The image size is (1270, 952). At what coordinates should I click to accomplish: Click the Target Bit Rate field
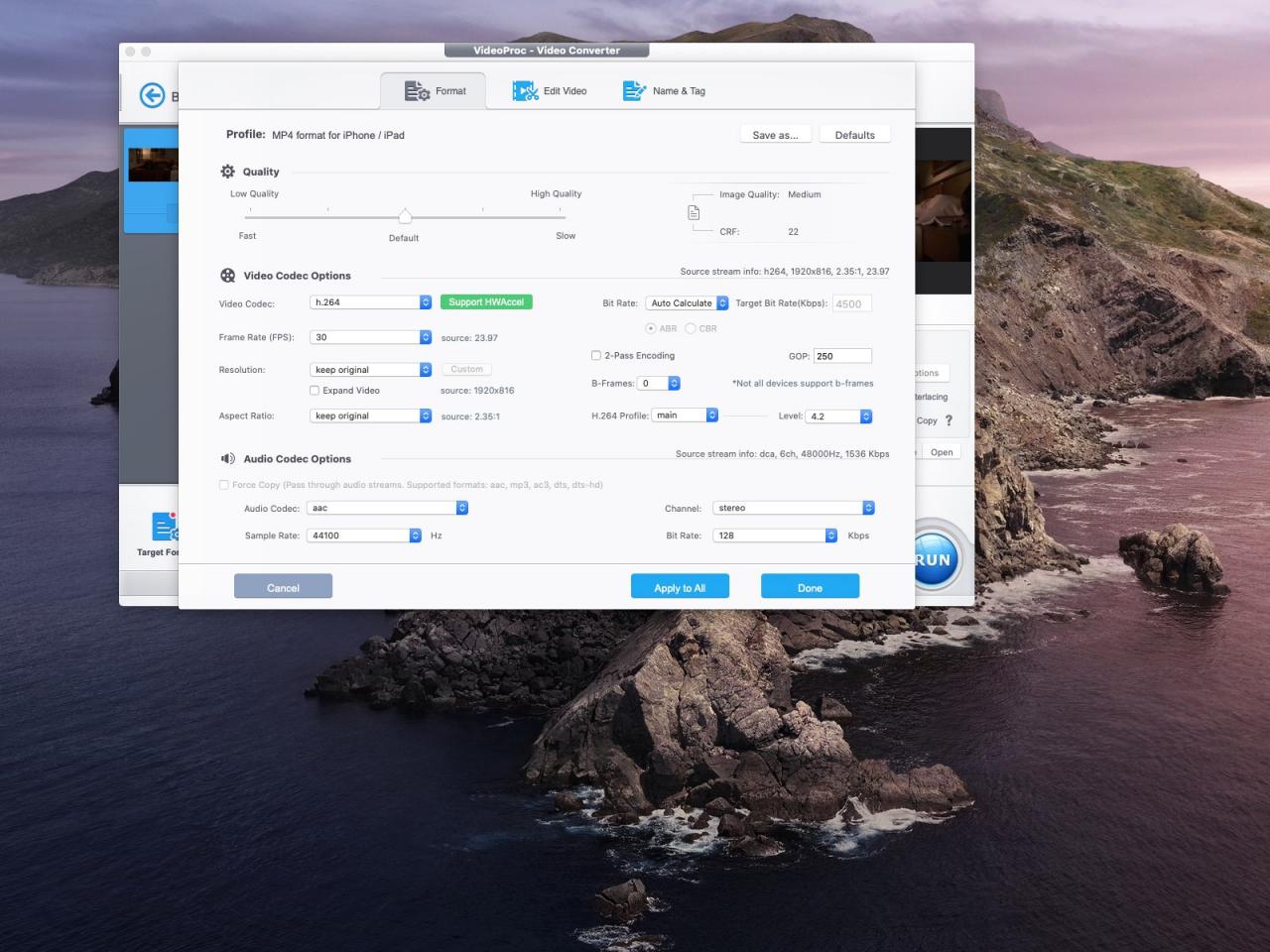(852, 303)
